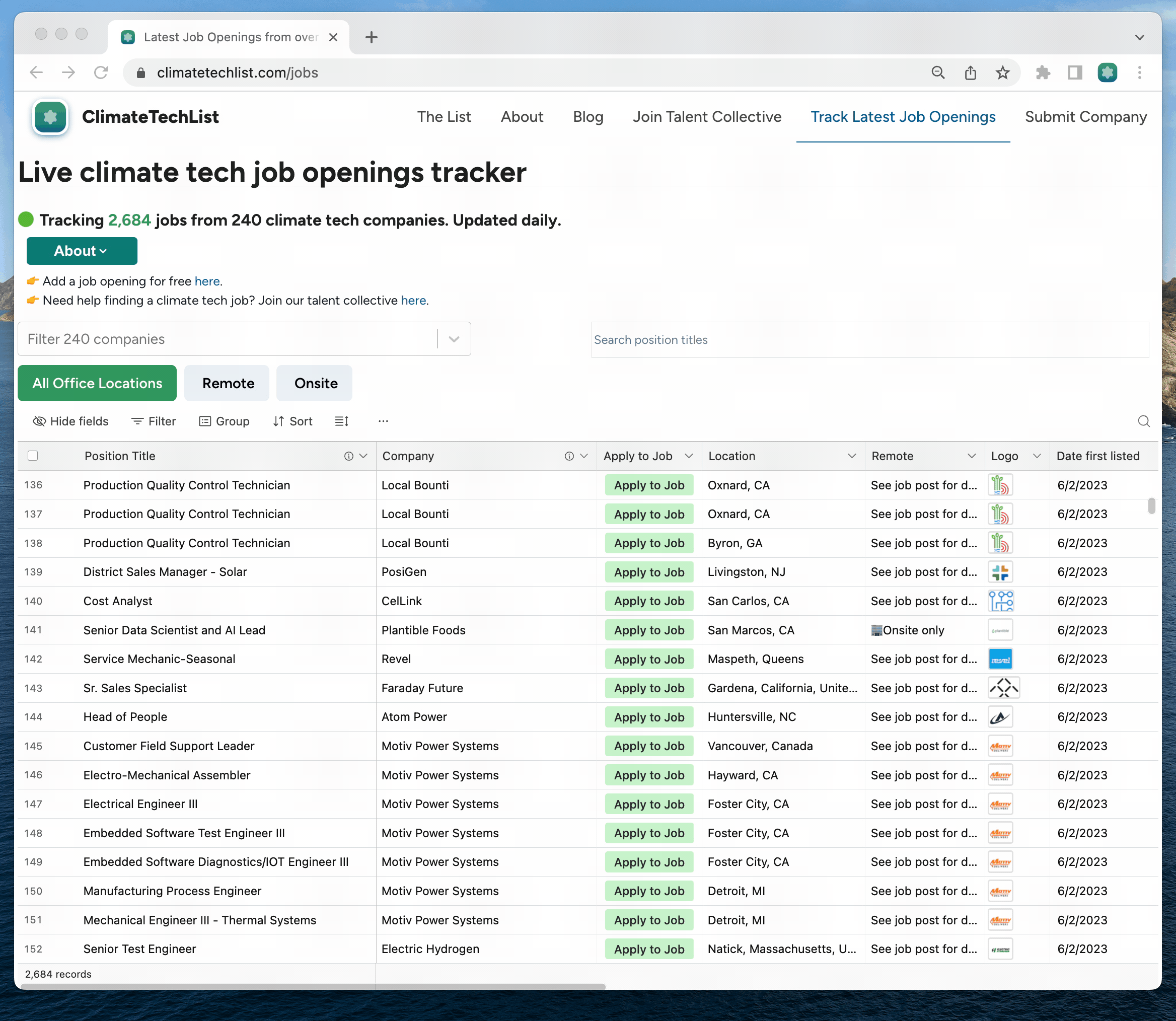Open the more options ellipsis in table toolbar
Screen dimensions: 1176x1021
[x=383, y=421]
